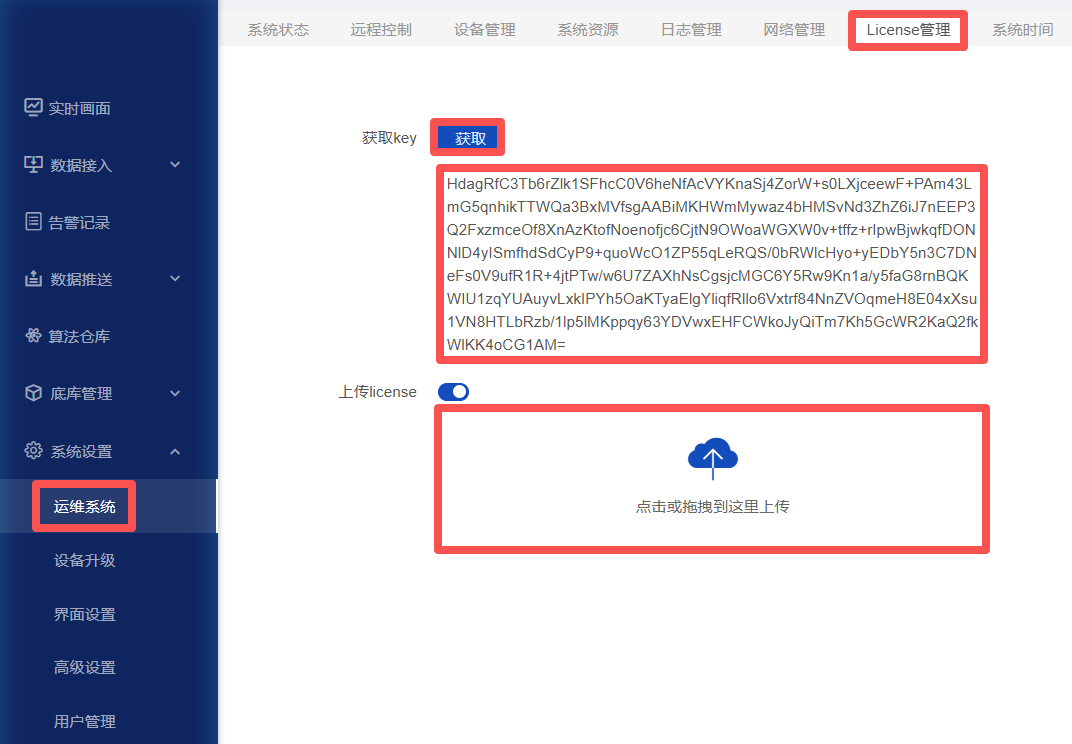Open the 网络管理 tab
This screenshot has width=1072, height=744.
(x=794, y=30)
